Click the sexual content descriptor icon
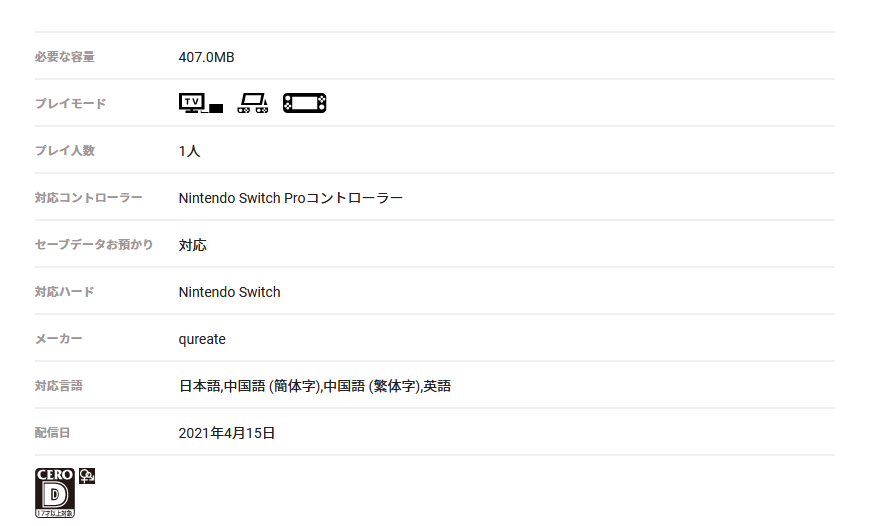Image resolution: width=881 pixels, height=526 pixels. tap(87, 476)
